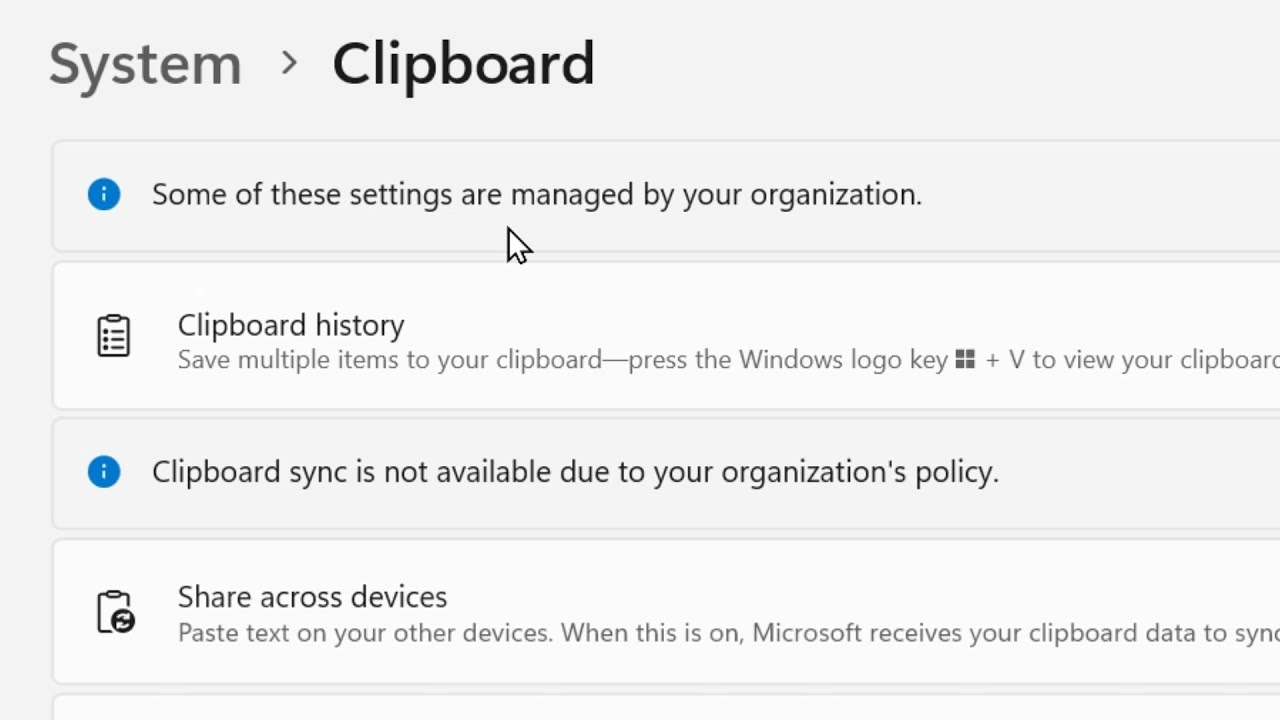Click the '+ V' shortcut text
Viewport: 1280px width, 720px height.
(1005, 360)
